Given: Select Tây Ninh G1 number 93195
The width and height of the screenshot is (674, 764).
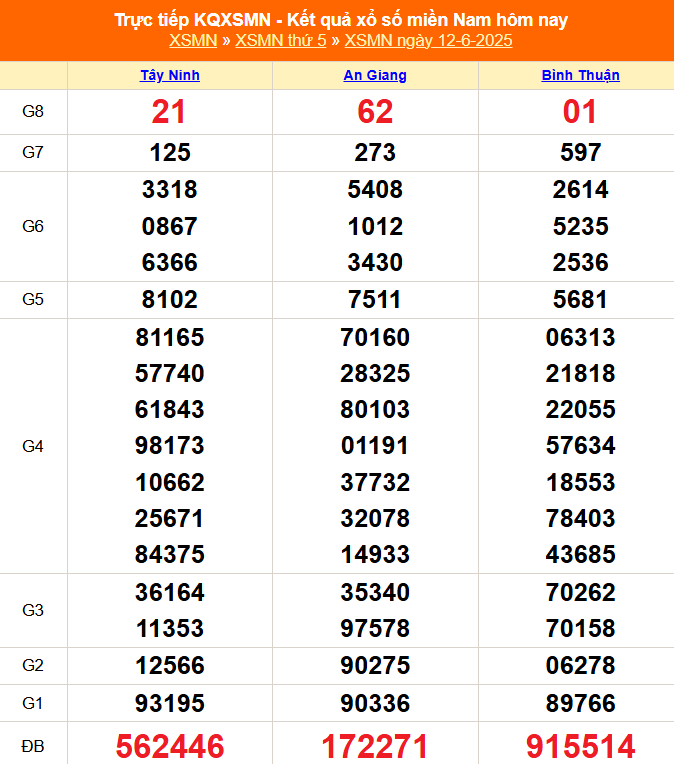Looking at the screenshot, I should coord(170,703).
